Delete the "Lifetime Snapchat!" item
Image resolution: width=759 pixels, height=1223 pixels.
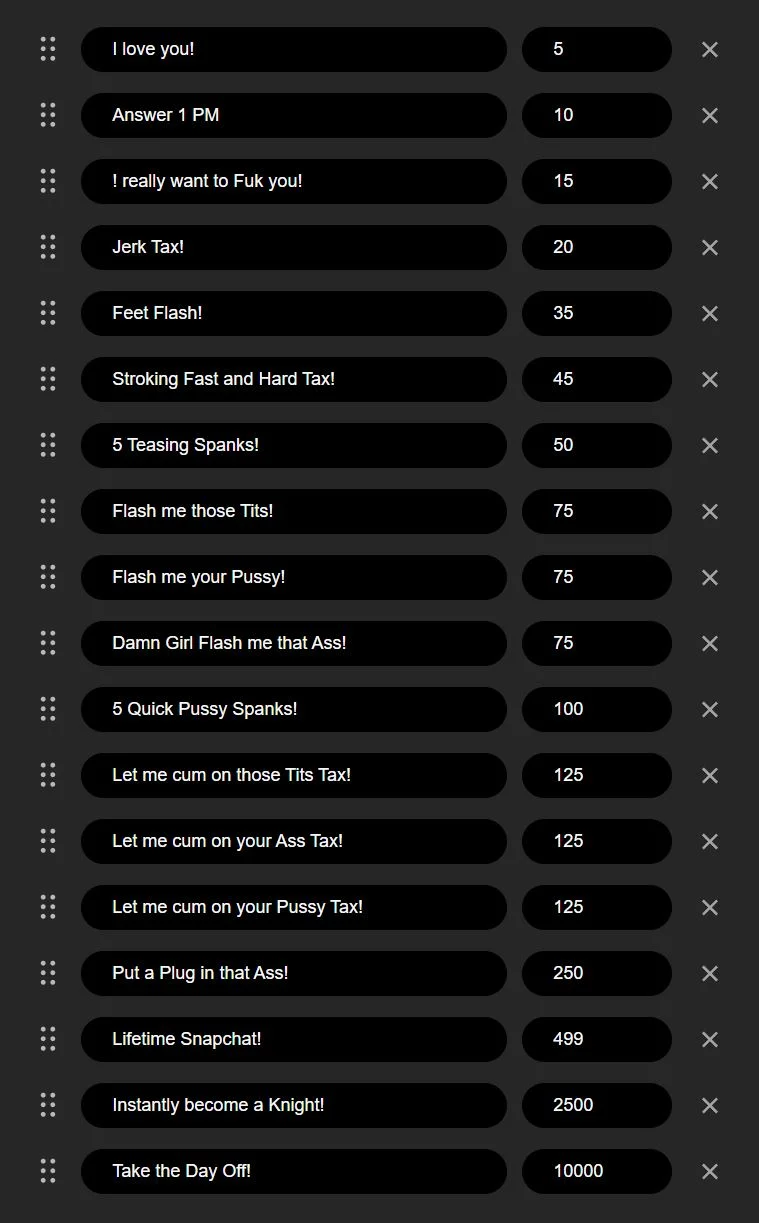click(710, 1039)
